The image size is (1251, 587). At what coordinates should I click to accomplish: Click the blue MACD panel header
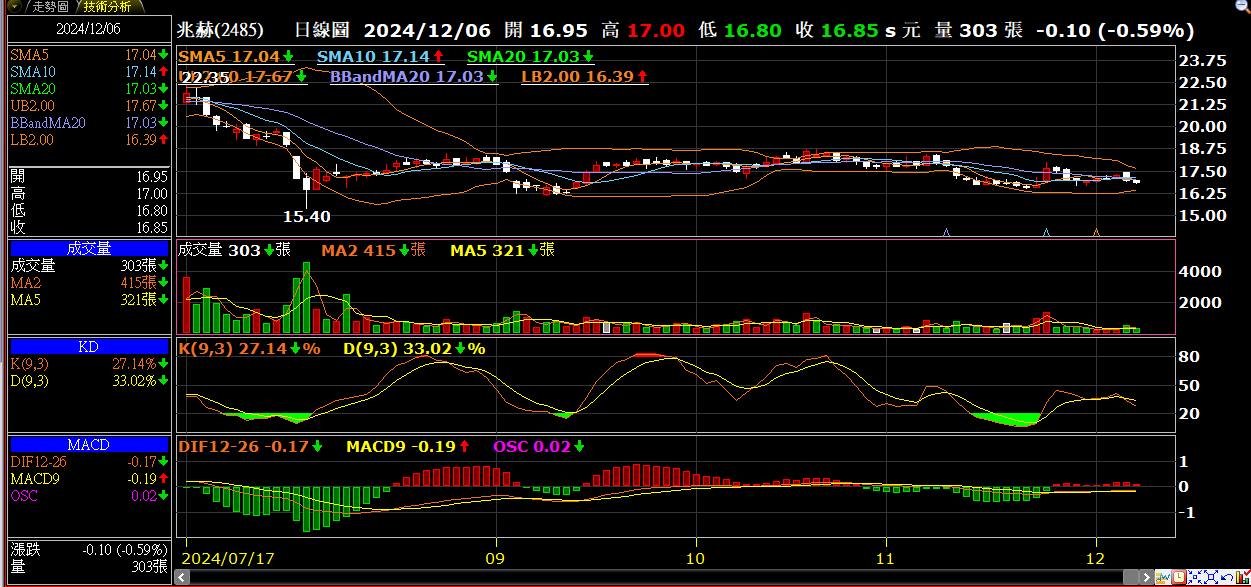pos(89,444)
